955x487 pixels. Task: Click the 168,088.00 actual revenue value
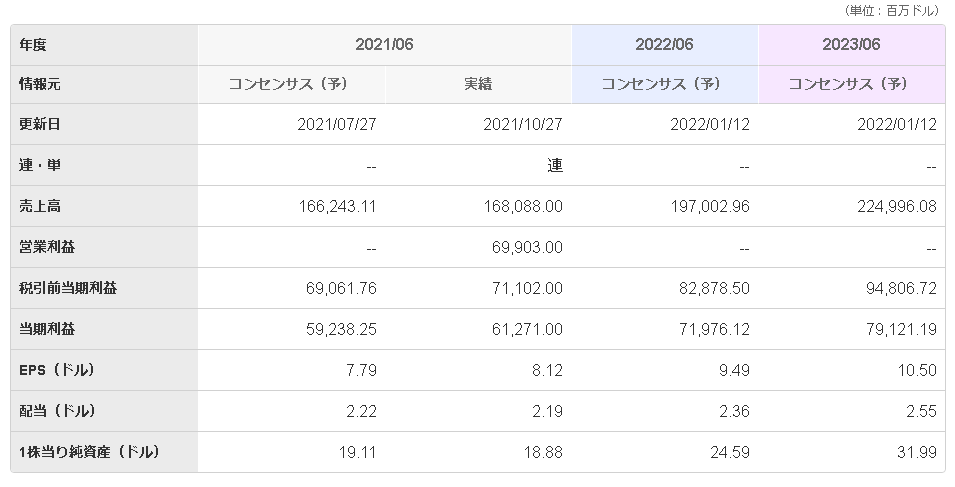click(x=520, y=206)
